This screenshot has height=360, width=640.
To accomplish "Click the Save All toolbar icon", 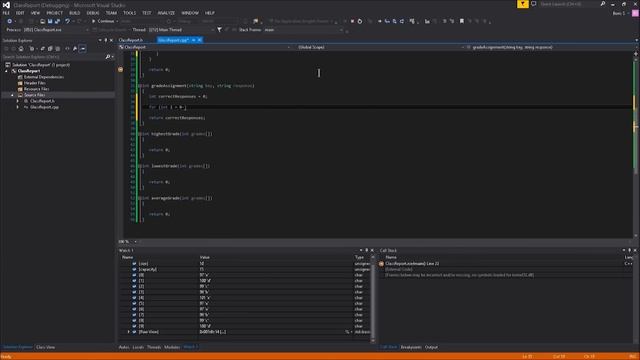I will (x=57, y=21).
